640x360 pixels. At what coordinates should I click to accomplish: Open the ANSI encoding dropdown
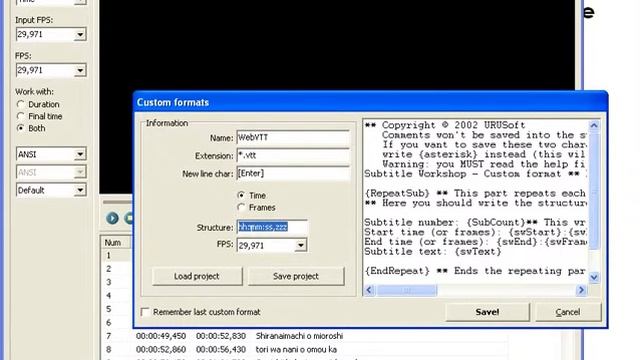[80, 154]
